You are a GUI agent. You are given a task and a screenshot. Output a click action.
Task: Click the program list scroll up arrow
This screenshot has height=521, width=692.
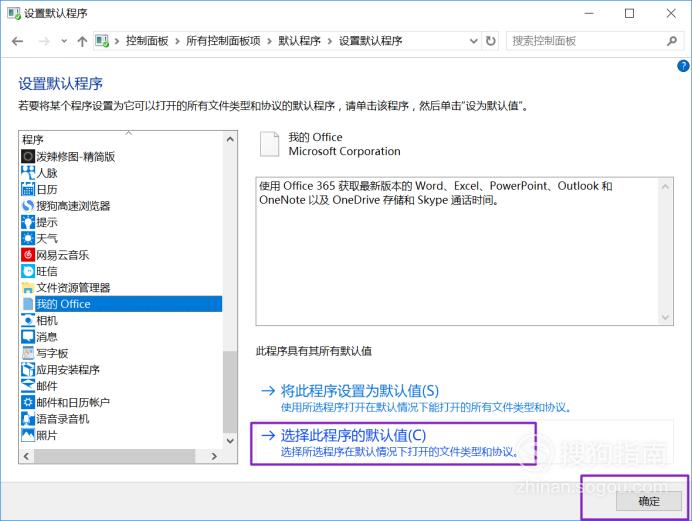point(230,139)
